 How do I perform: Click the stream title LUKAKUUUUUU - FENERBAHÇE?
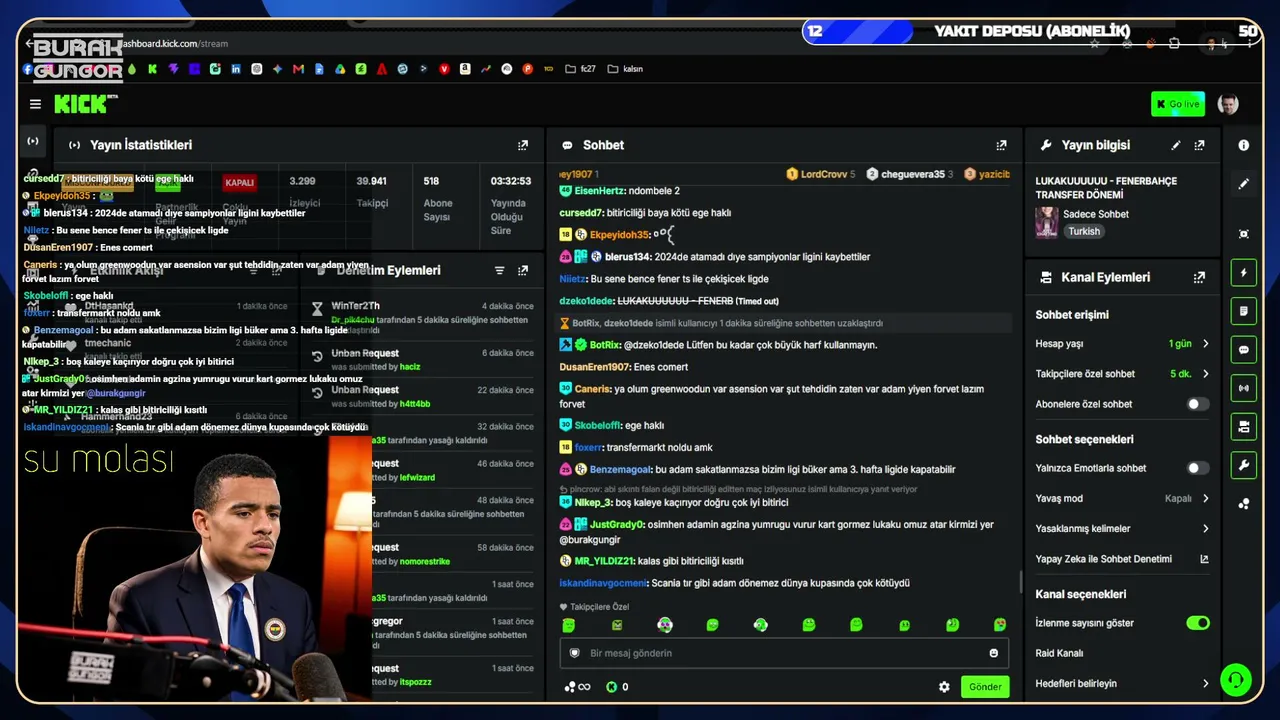point(1106,188)
